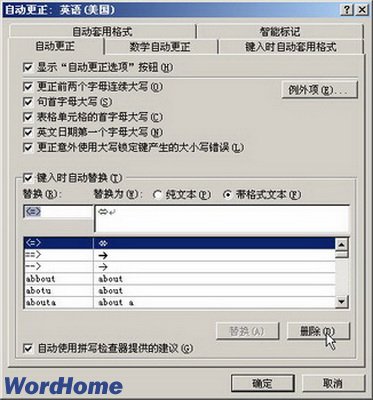Open 键入时自动套用格式 tab
The height and width of the screenshot is (400, 373).
click(291, 47)
